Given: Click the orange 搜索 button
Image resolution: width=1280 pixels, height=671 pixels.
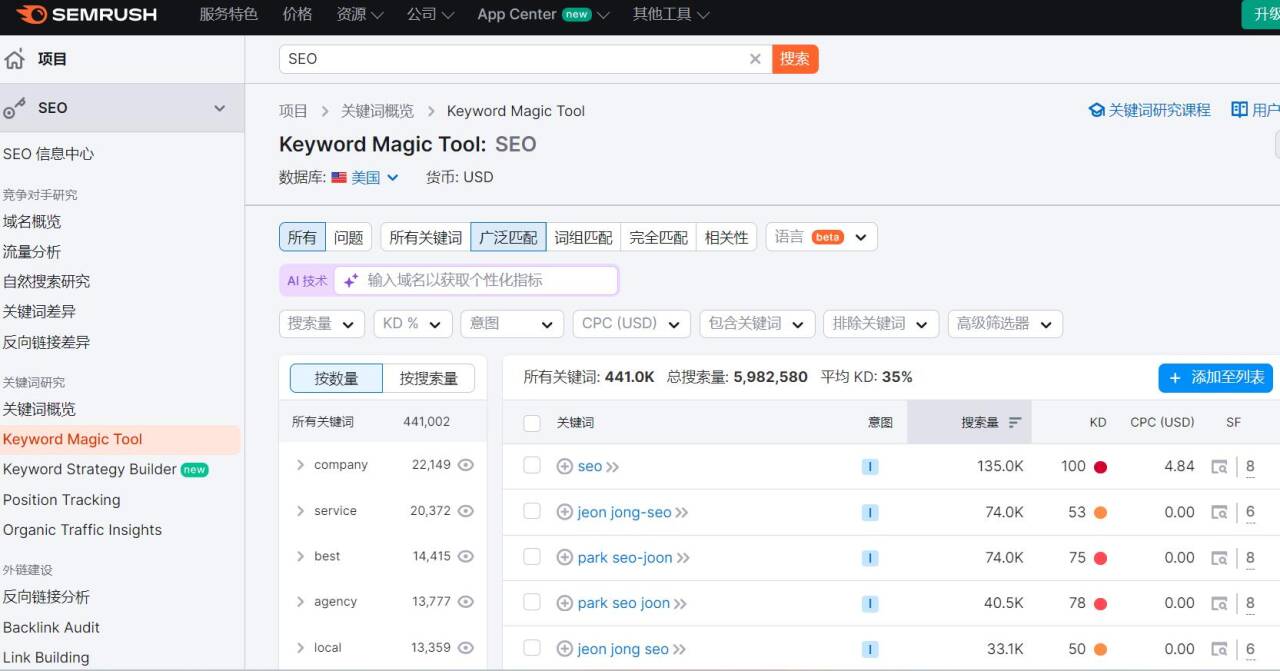Looking at the screenshot, I should point(795,59).
